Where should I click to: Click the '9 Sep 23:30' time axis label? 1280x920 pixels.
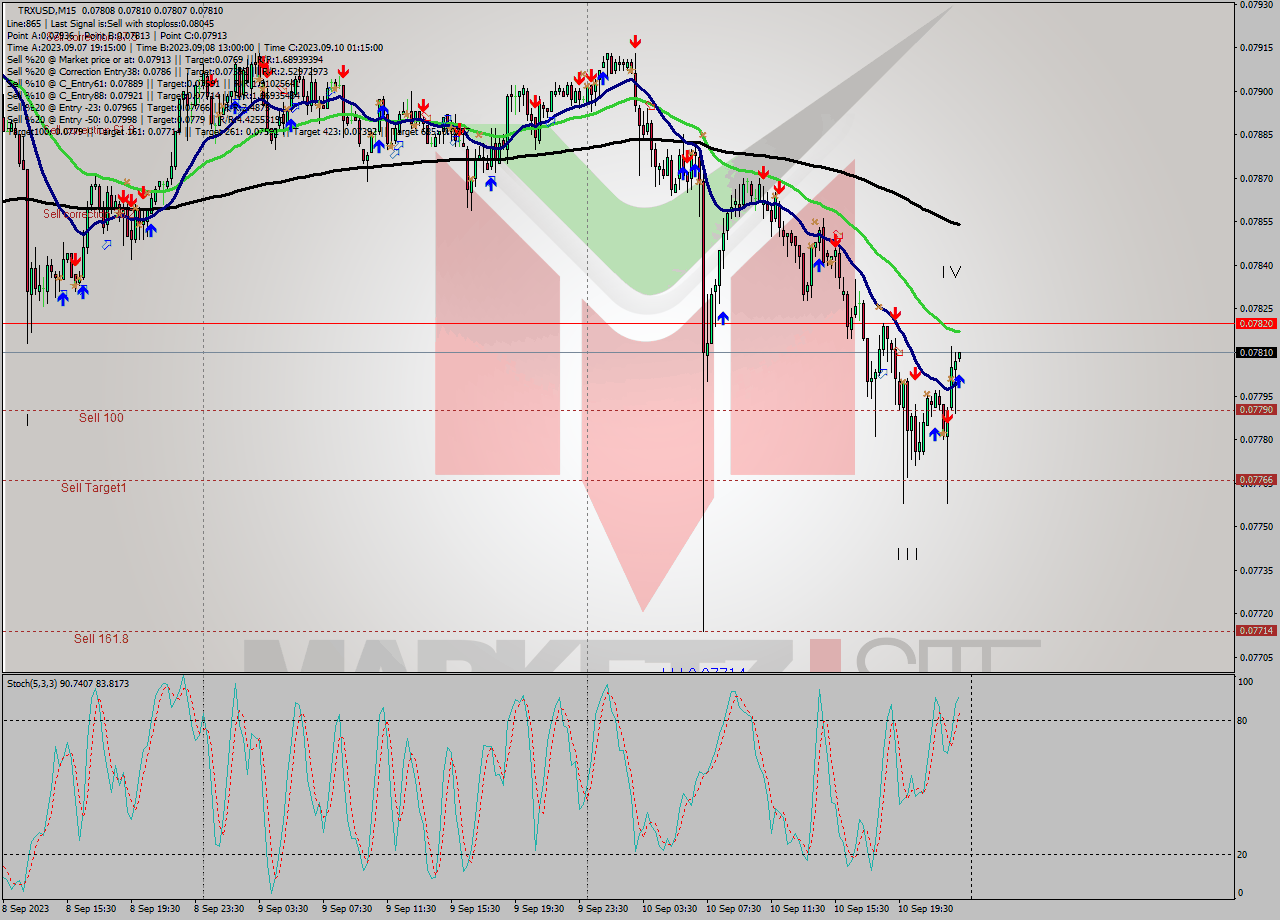[x=602, y=909]
